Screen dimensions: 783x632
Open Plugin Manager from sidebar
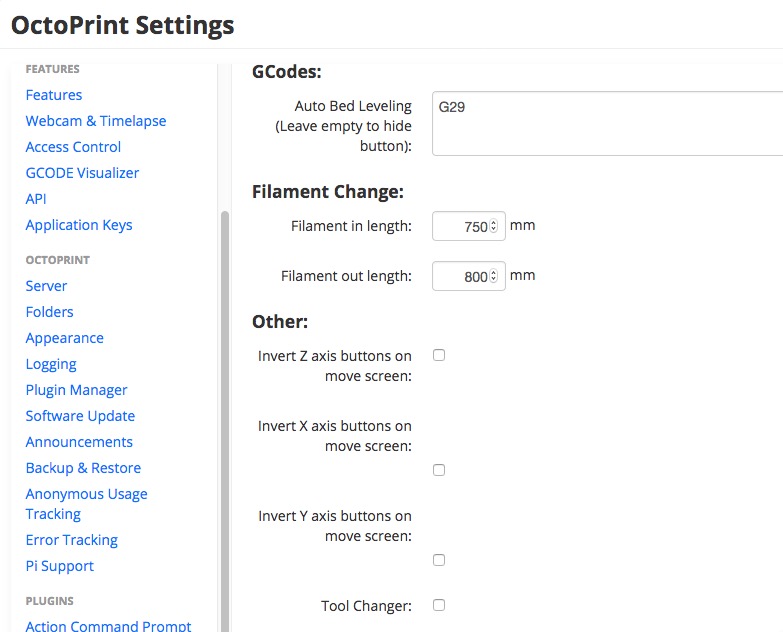[x=77, y=390]
